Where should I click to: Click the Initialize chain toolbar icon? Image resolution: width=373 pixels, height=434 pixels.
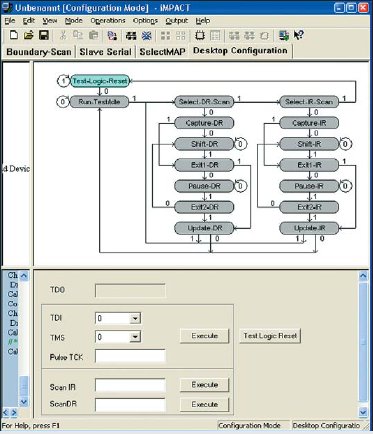tap(131, 36)
